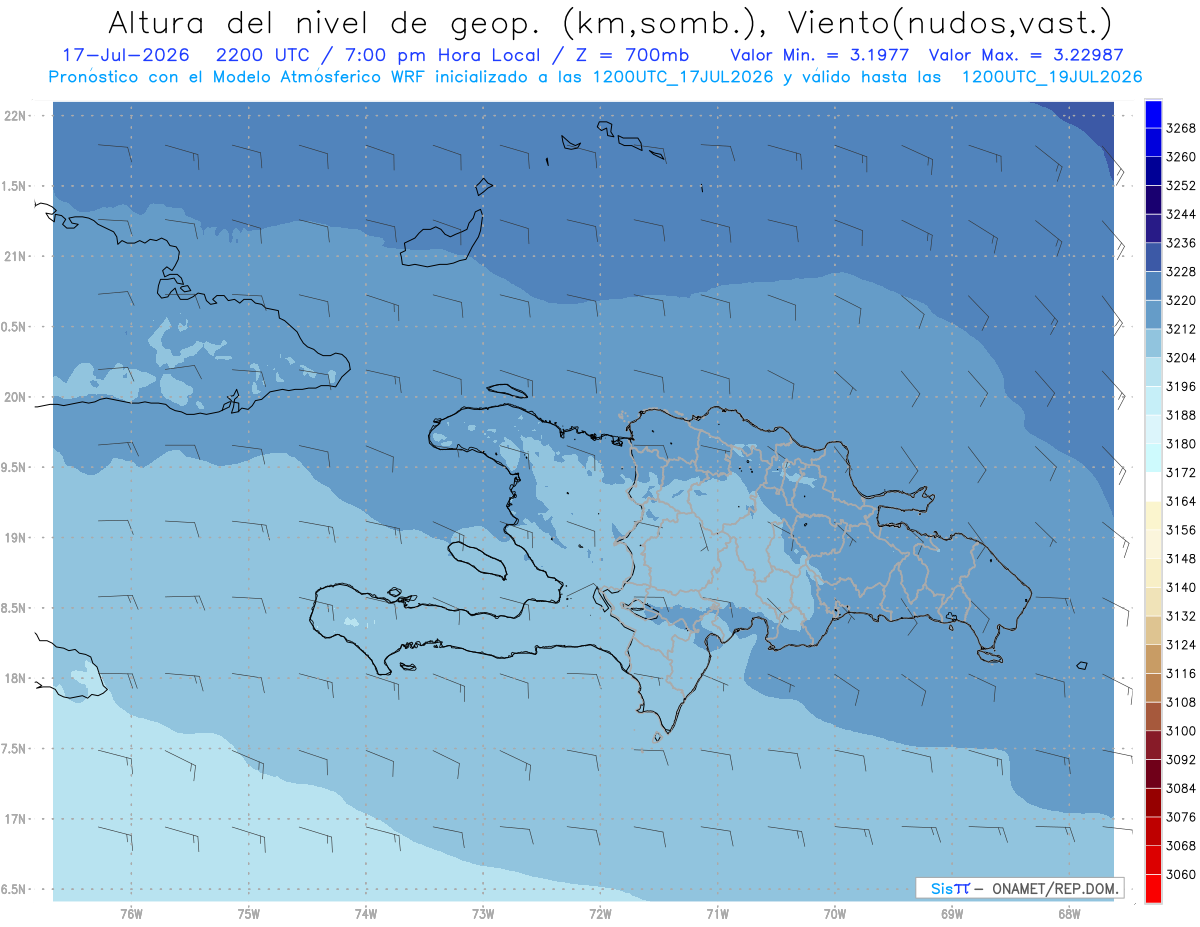Click the colorbar swatch between 3092 and 3084
Image resolution: width=1200 pixels, height=927 pixels.
pos(1153,774)
